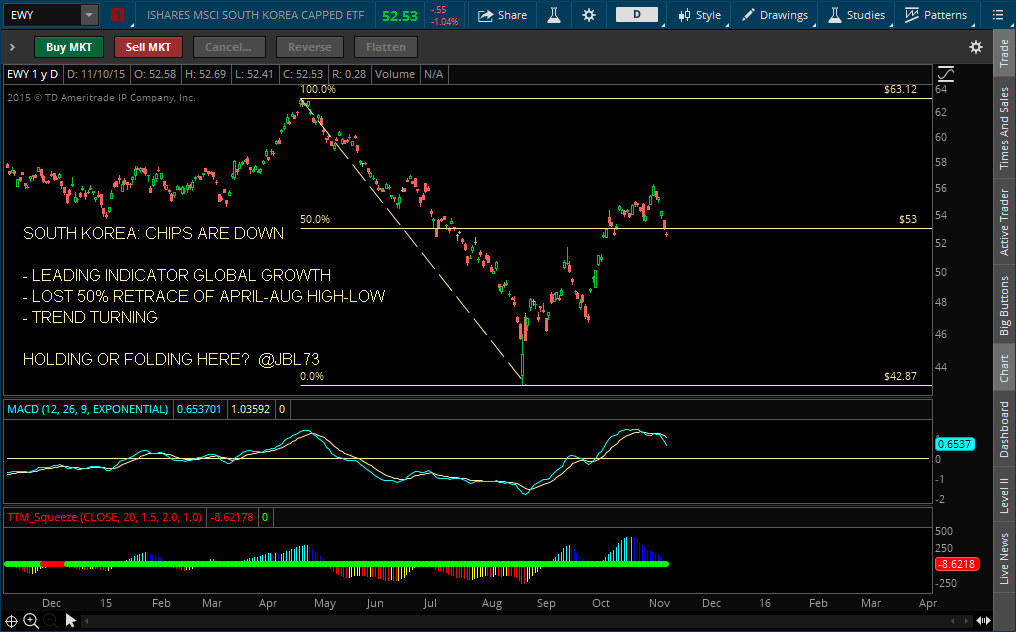This screenshot has height=632, width=1016.
Task: Click the greyed zoom out magnifier icon
Action: point(51,621)
